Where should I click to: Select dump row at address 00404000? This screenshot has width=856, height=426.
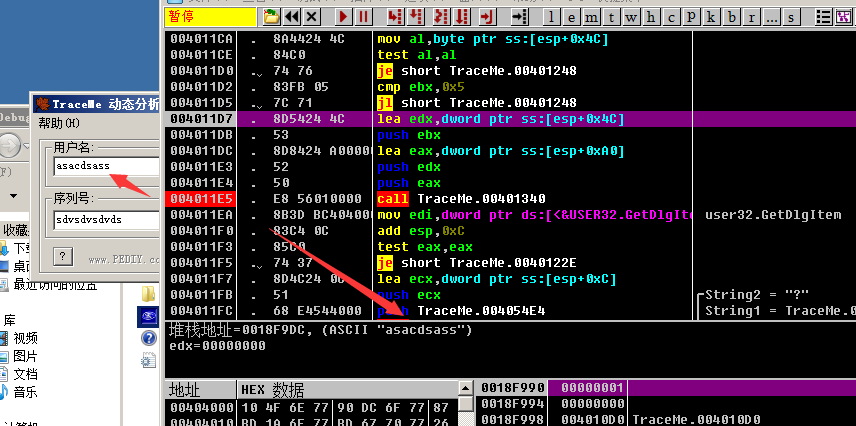tap(311, 407)
